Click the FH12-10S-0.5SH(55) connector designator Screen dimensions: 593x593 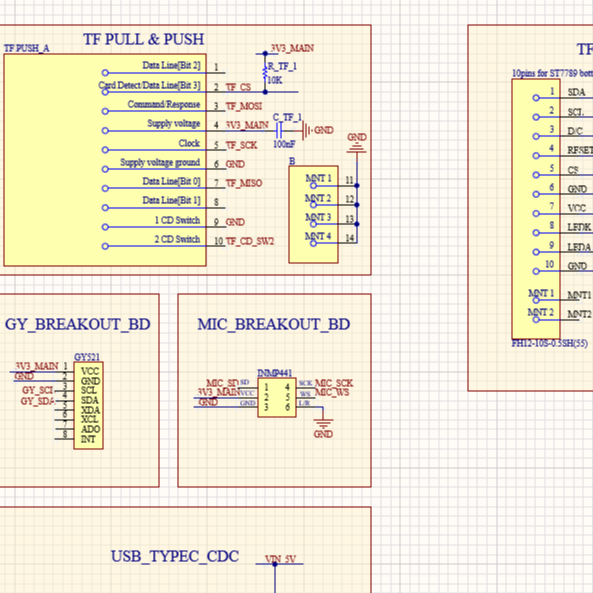550,343
